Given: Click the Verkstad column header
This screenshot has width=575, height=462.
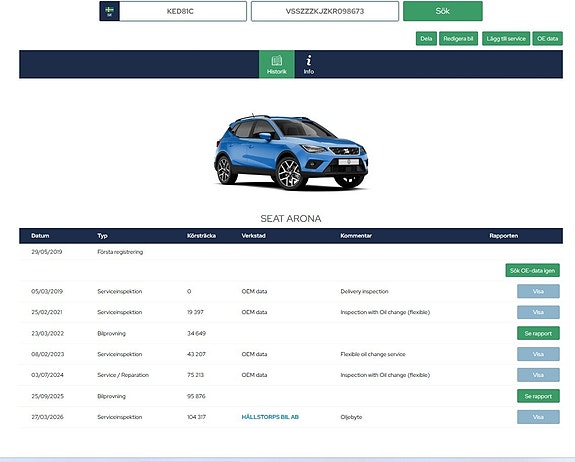Looking at the screenshot, I should [253, 236].
